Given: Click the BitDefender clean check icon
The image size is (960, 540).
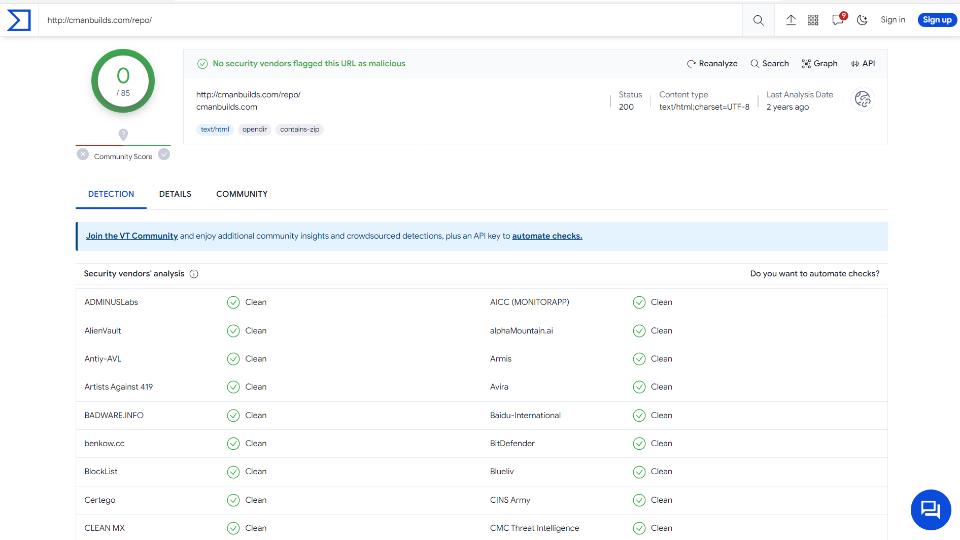Looking at the screenshot, I should pyautogui.click(x=639, y=443).
